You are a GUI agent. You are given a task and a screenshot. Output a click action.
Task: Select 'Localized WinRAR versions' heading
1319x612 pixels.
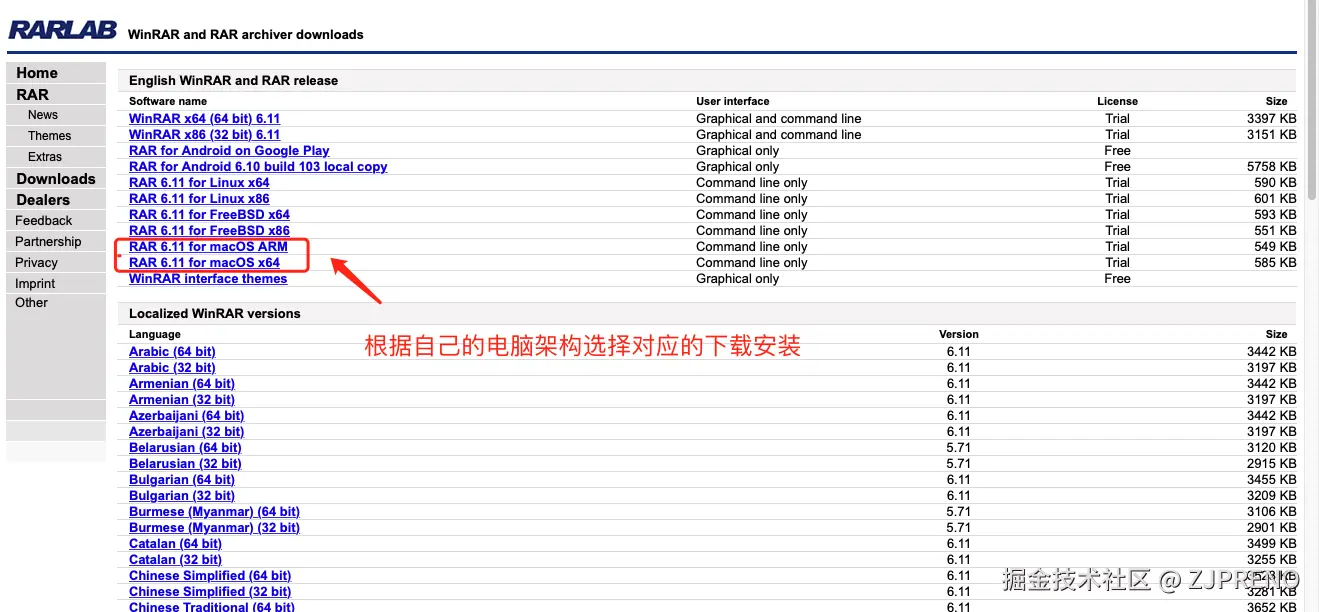tap(215, 314)
